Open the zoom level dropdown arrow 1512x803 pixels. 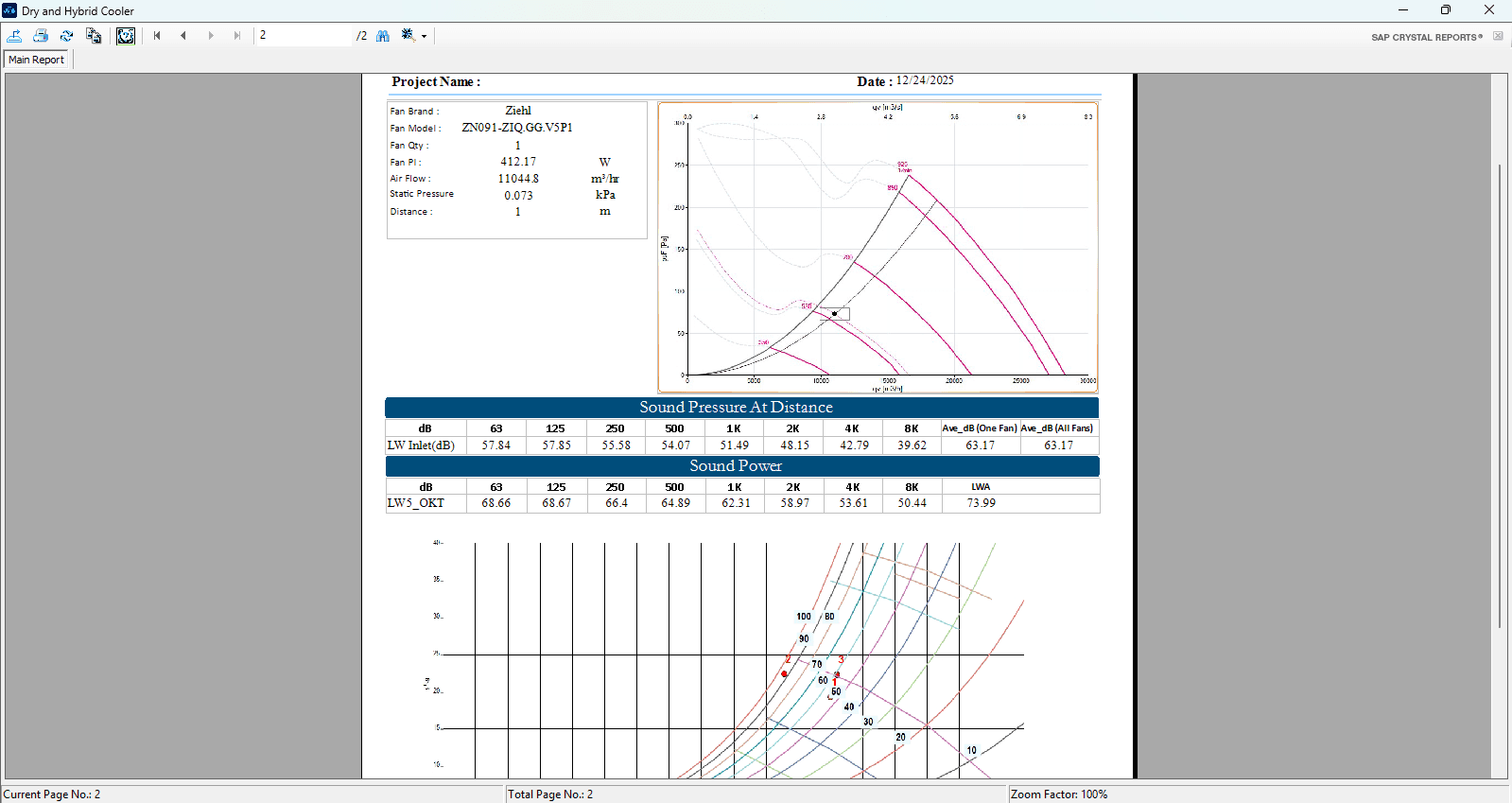pos(425,37)
